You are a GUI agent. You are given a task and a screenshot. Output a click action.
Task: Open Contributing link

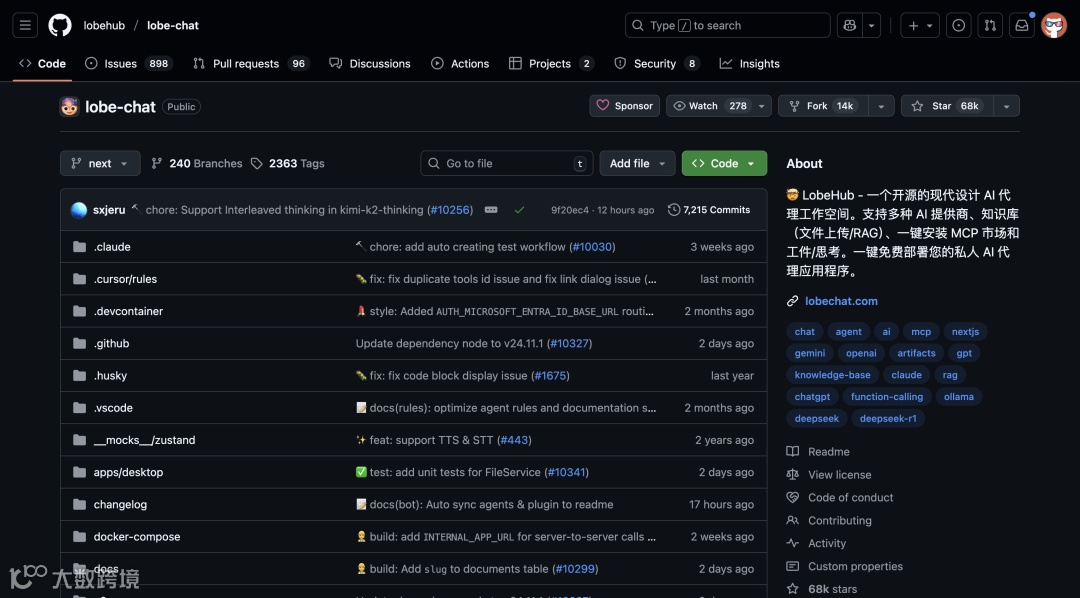coord(829,521)
